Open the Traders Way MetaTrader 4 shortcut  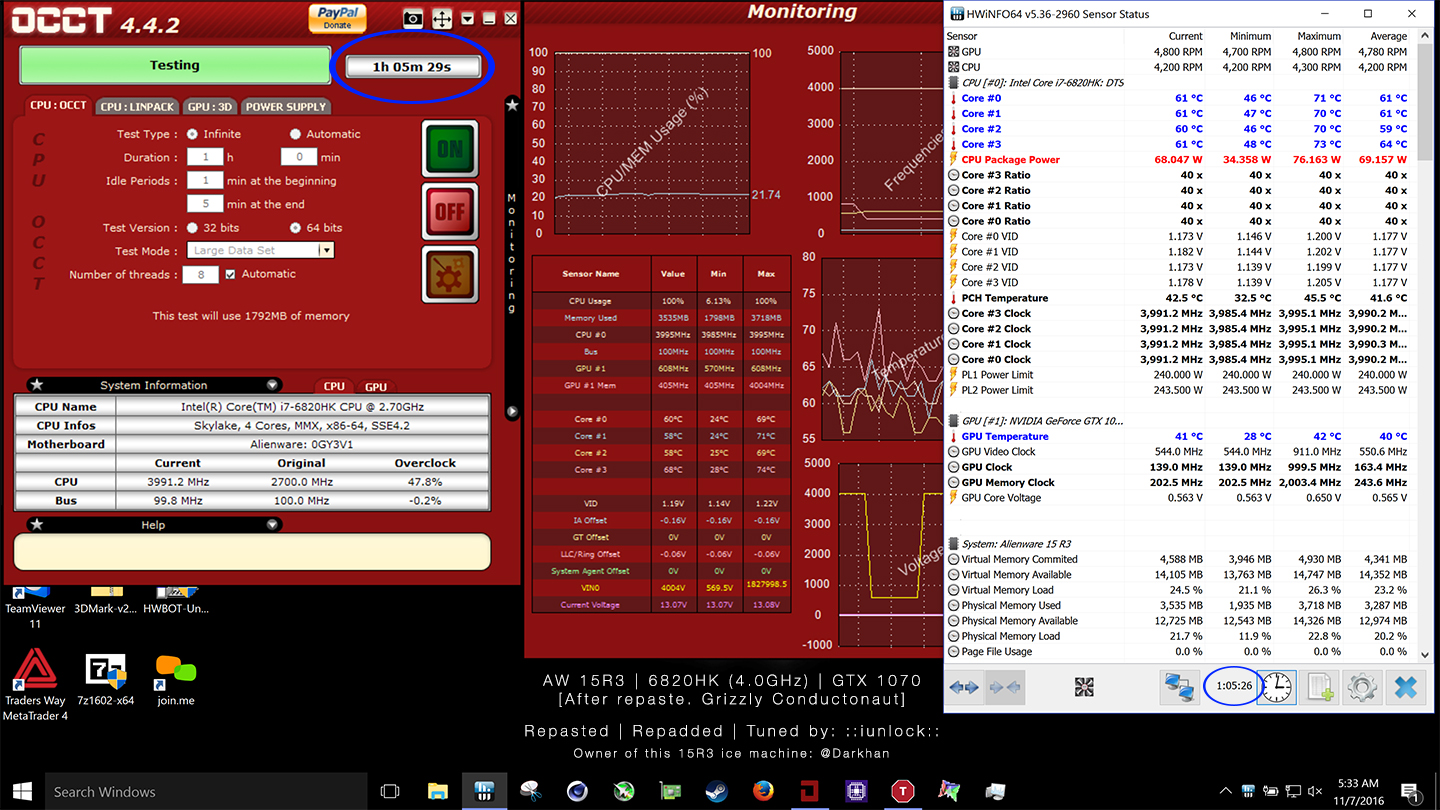pyautogui.click(x=35, y=685)
